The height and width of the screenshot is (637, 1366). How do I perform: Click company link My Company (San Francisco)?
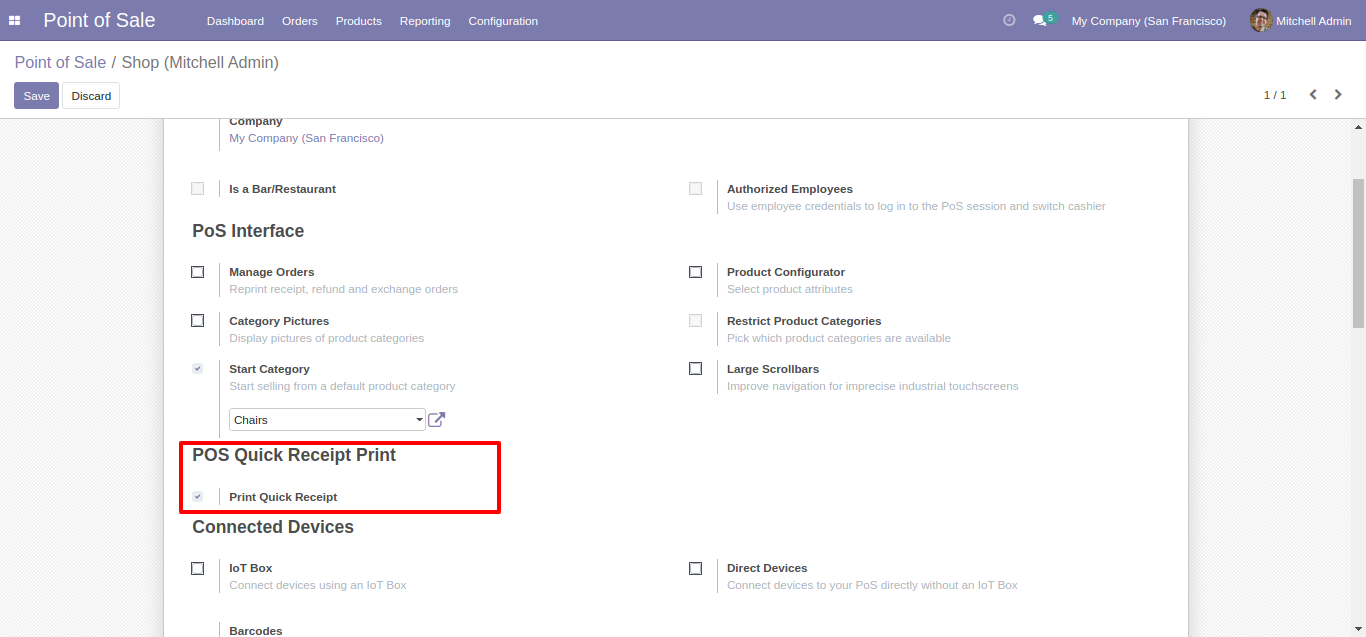306,138
